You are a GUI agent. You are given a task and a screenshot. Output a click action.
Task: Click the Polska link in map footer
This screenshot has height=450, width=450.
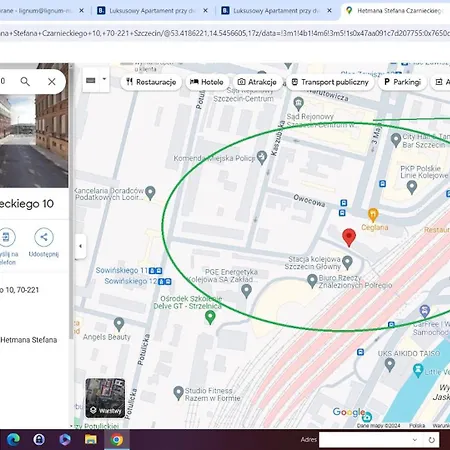(x=417, y=425)
